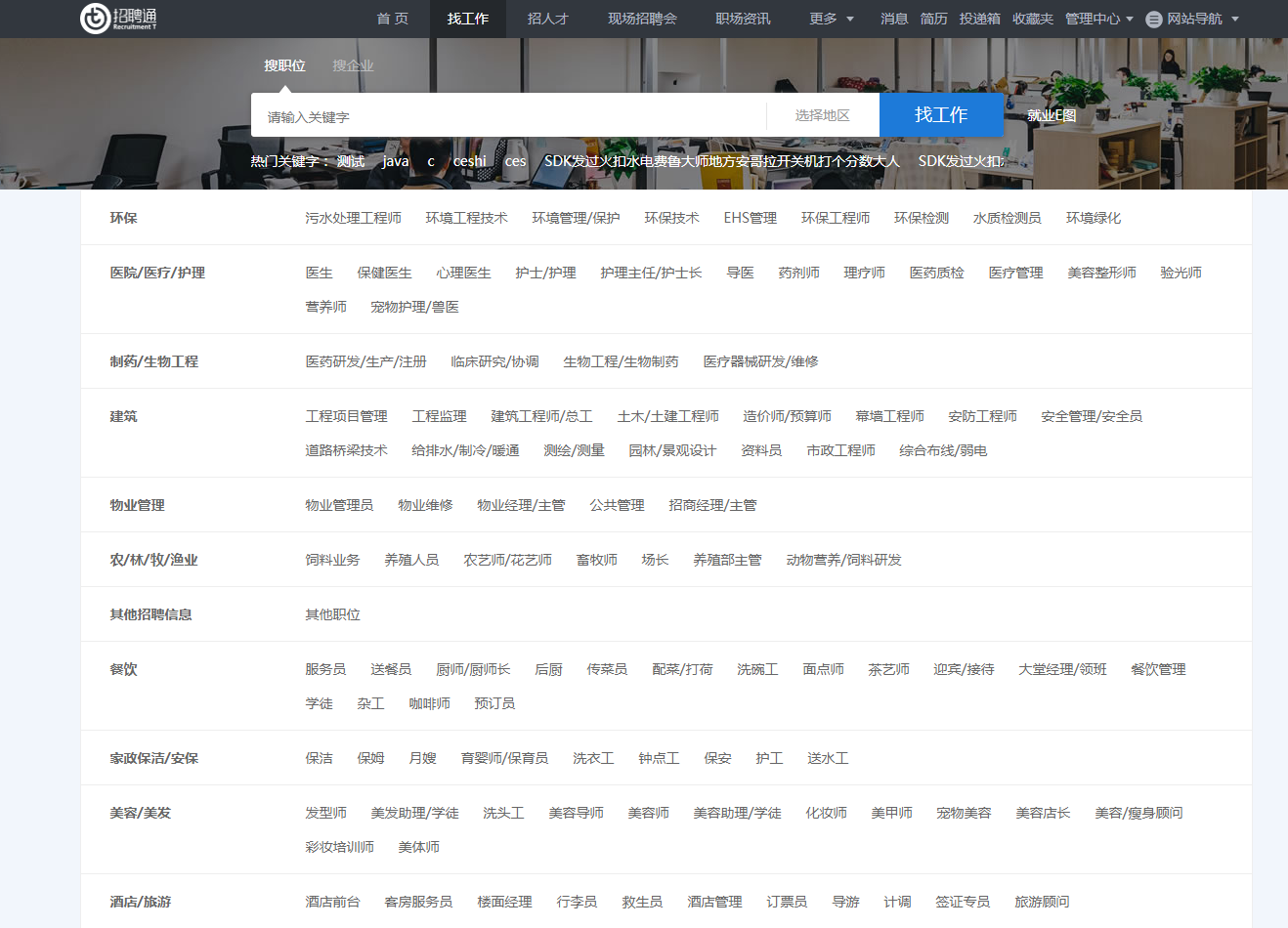This screenshot has height=928, width=1288.
Task: Open 污水处理工程师 job category
Action: click(353, 218)
